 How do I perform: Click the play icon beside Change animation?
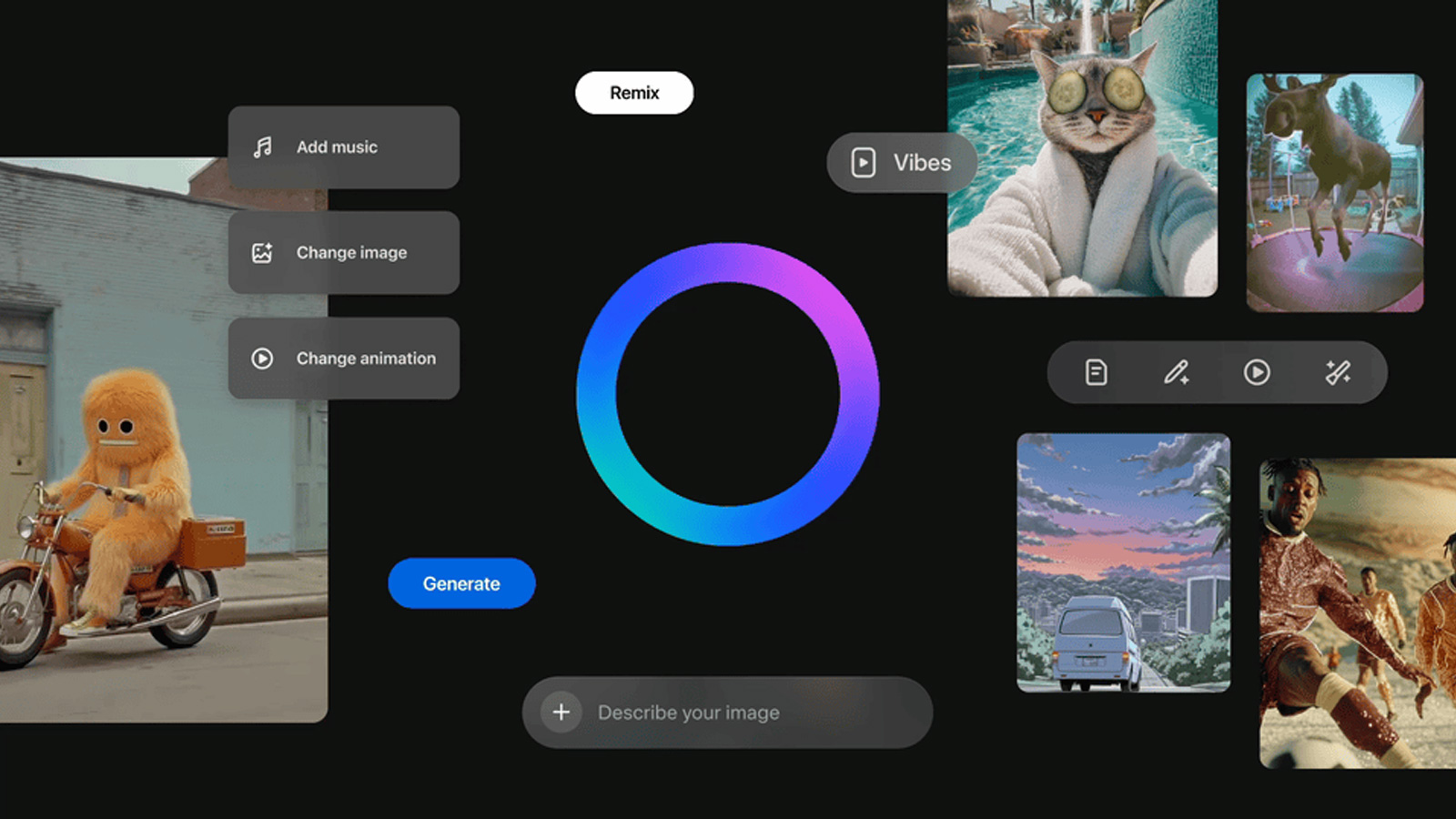(262, 359)
